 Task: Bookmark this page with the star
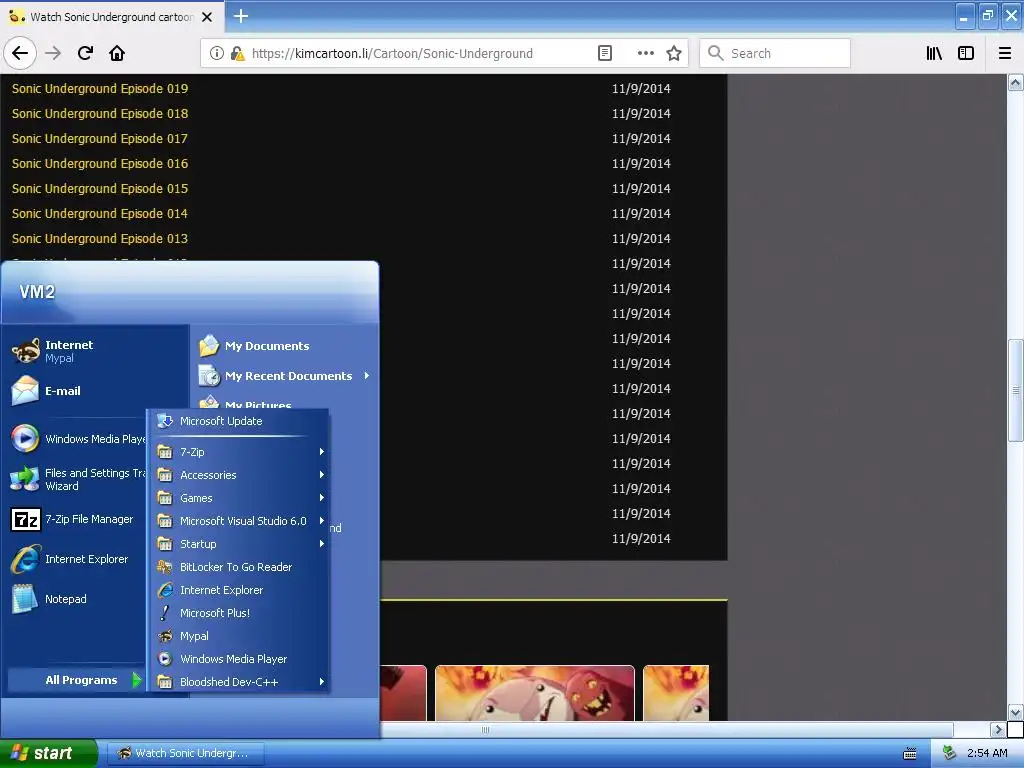click(x=674, y=53)
